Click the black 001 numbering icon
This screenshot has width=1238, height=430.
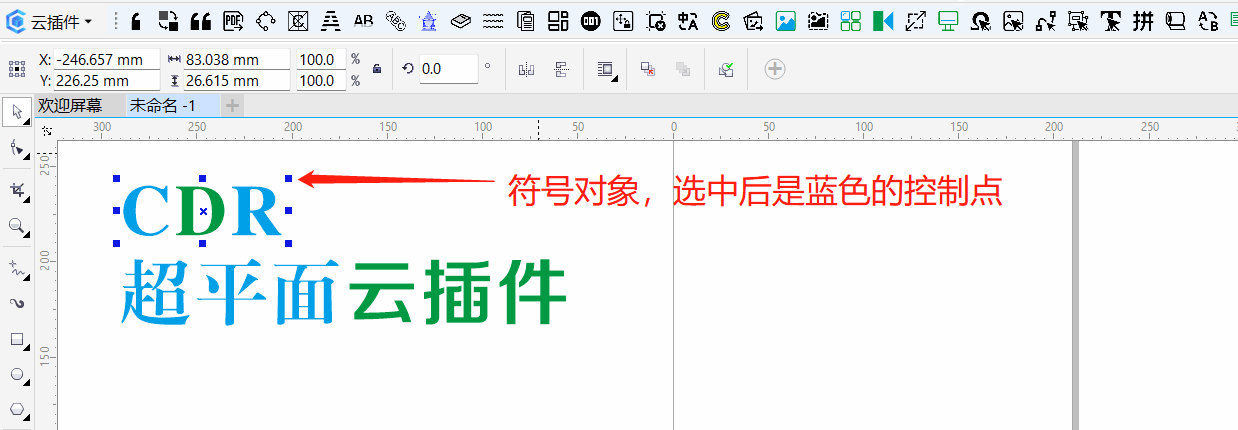tap(590, 21)
